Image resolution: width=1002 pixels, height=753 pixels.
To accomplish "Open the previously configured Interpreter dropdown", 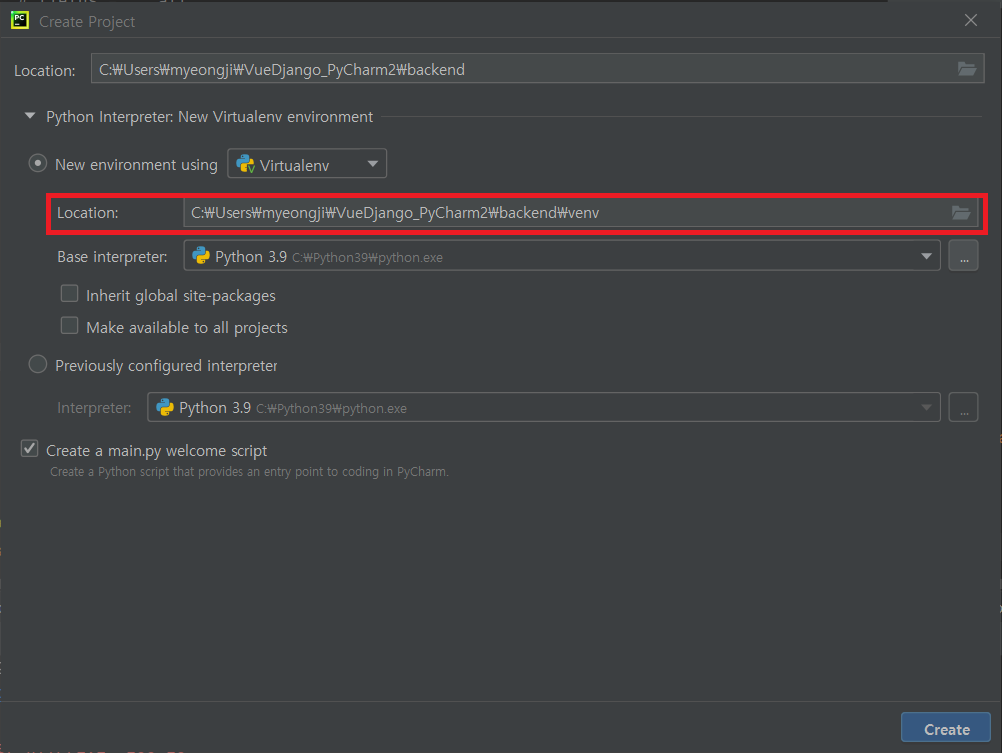I will point(926,408).
